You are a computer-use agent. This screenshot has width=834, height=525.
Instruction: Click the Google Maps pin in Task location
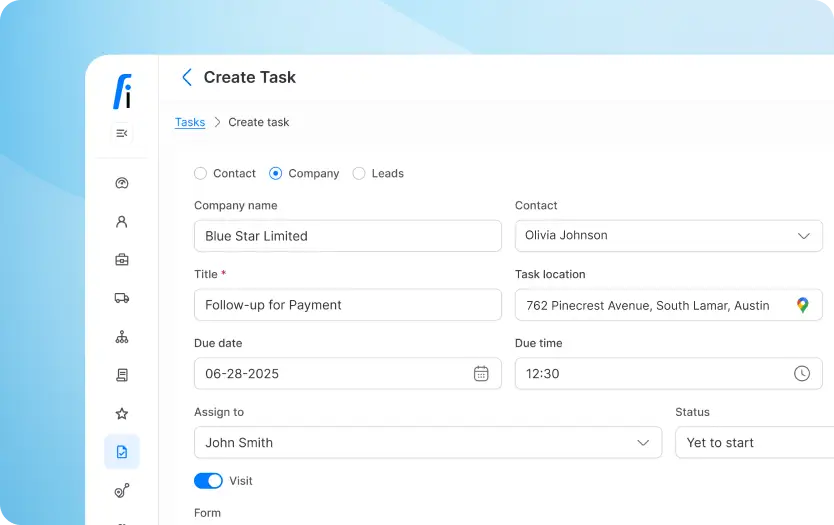(803, 305)
